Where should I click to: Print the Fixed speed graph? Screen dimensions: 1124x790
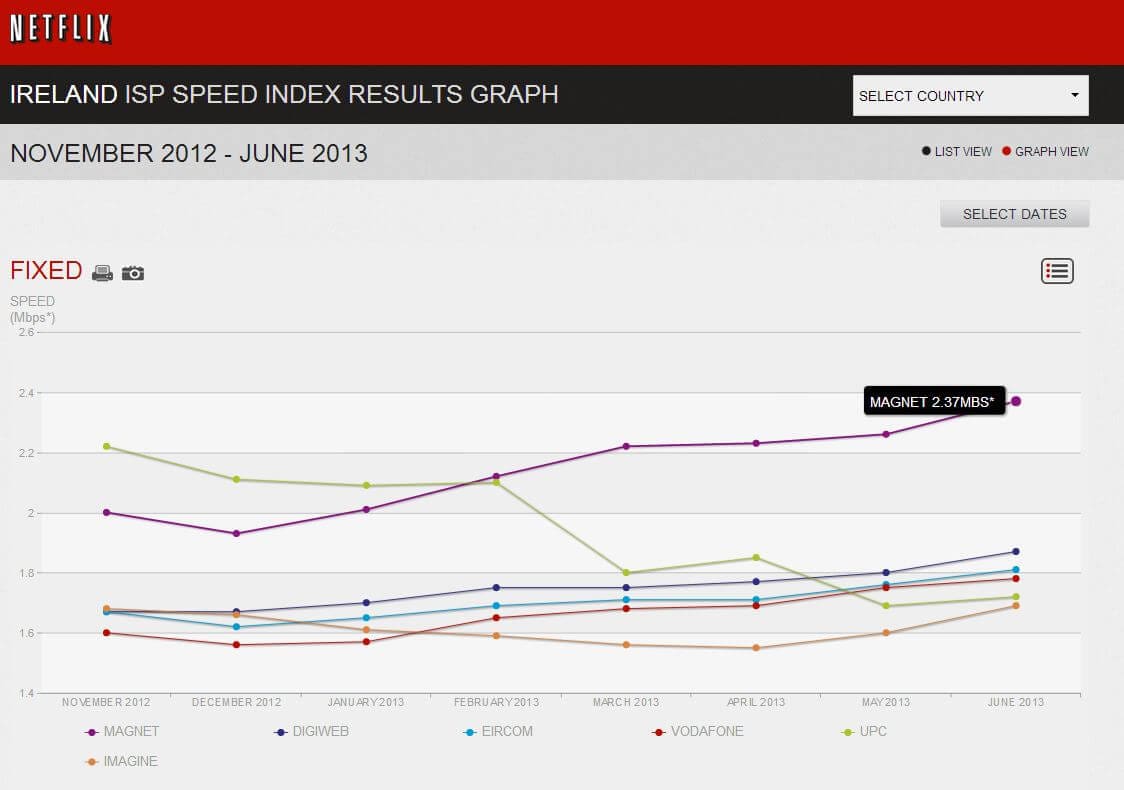(x=103, y=273)
